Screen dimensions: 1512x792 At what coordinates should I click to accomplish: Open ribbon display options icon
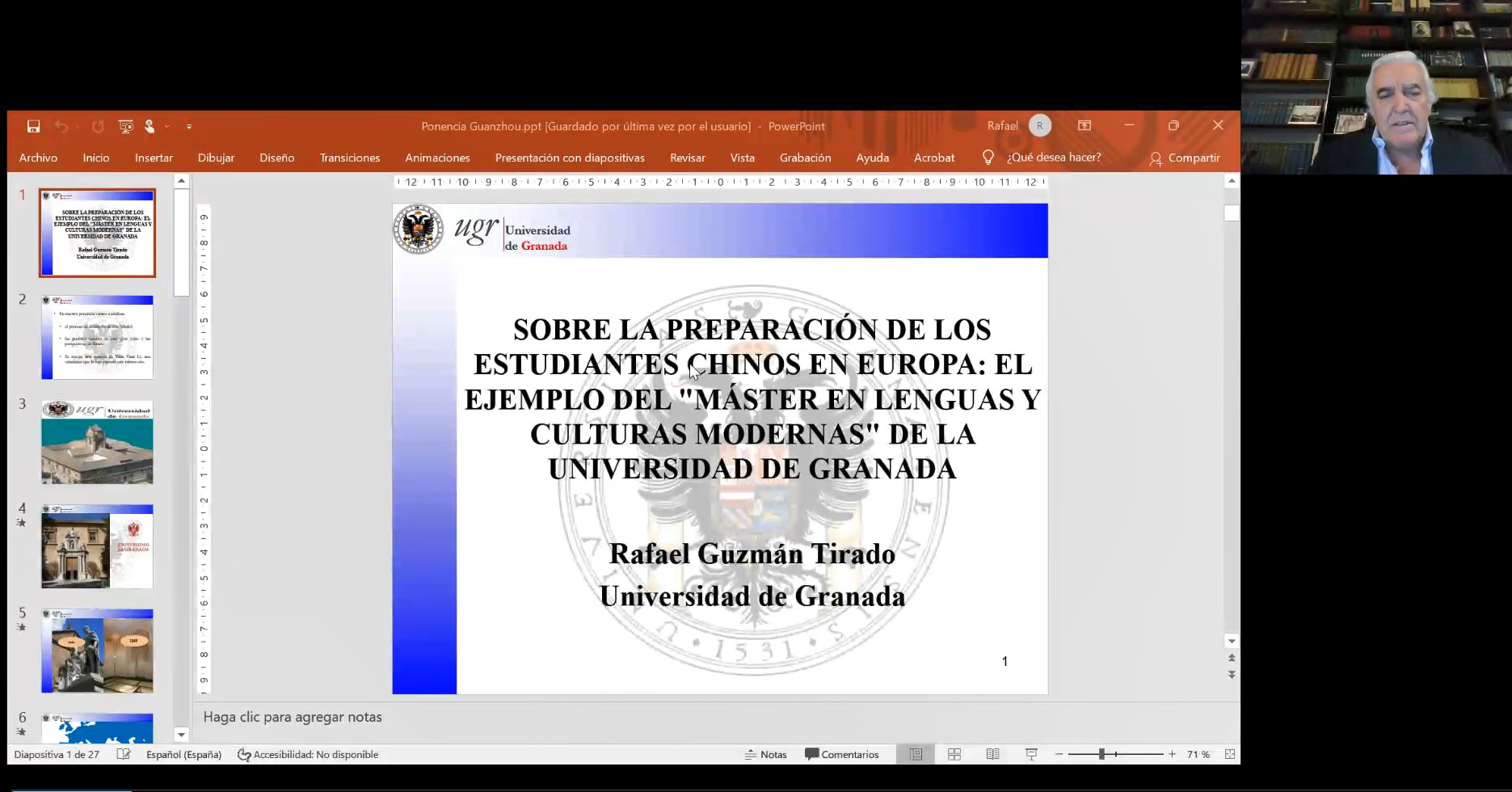tap(1085, 126)
